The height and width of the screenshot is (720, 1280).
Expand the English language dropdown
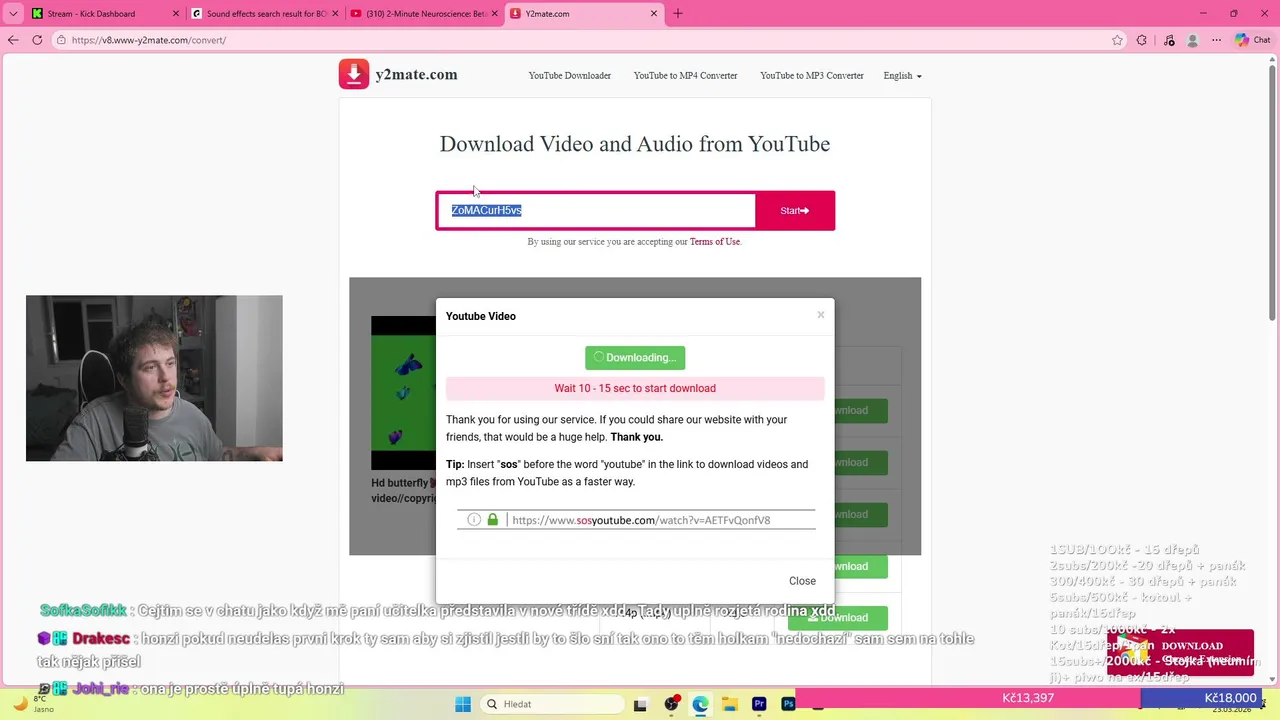tap(902, 76)
